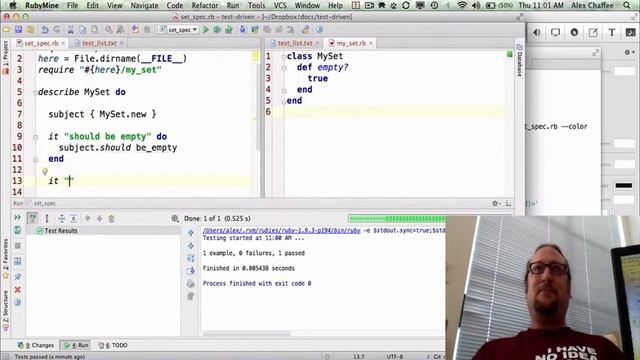Click the Stop square button in Run panel

[18, 246]
